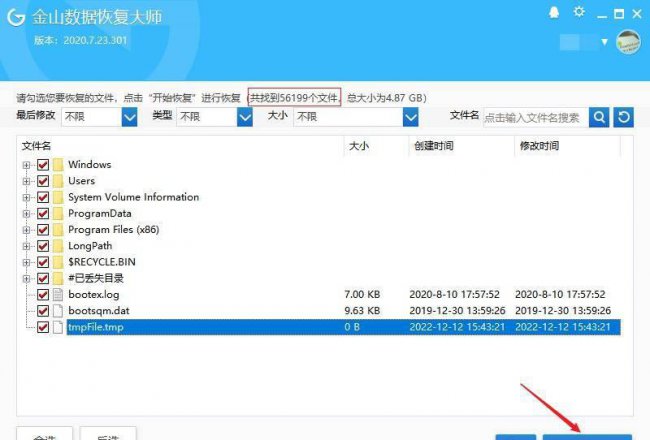Viewport: 650px width, 440px height.
Task: Toggle the #已丢失目录 checkbox
Action: coord(43,278)
